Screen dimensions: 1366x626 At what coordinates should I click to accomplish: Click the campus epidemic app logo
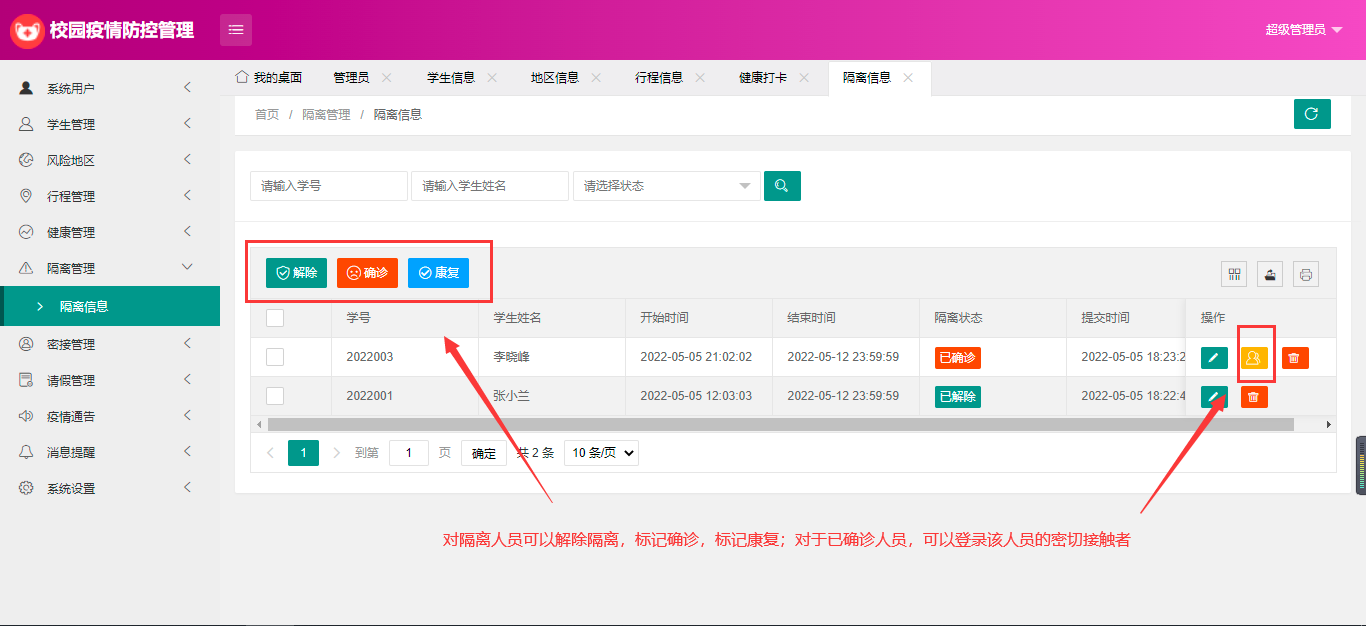click(27, 30)
